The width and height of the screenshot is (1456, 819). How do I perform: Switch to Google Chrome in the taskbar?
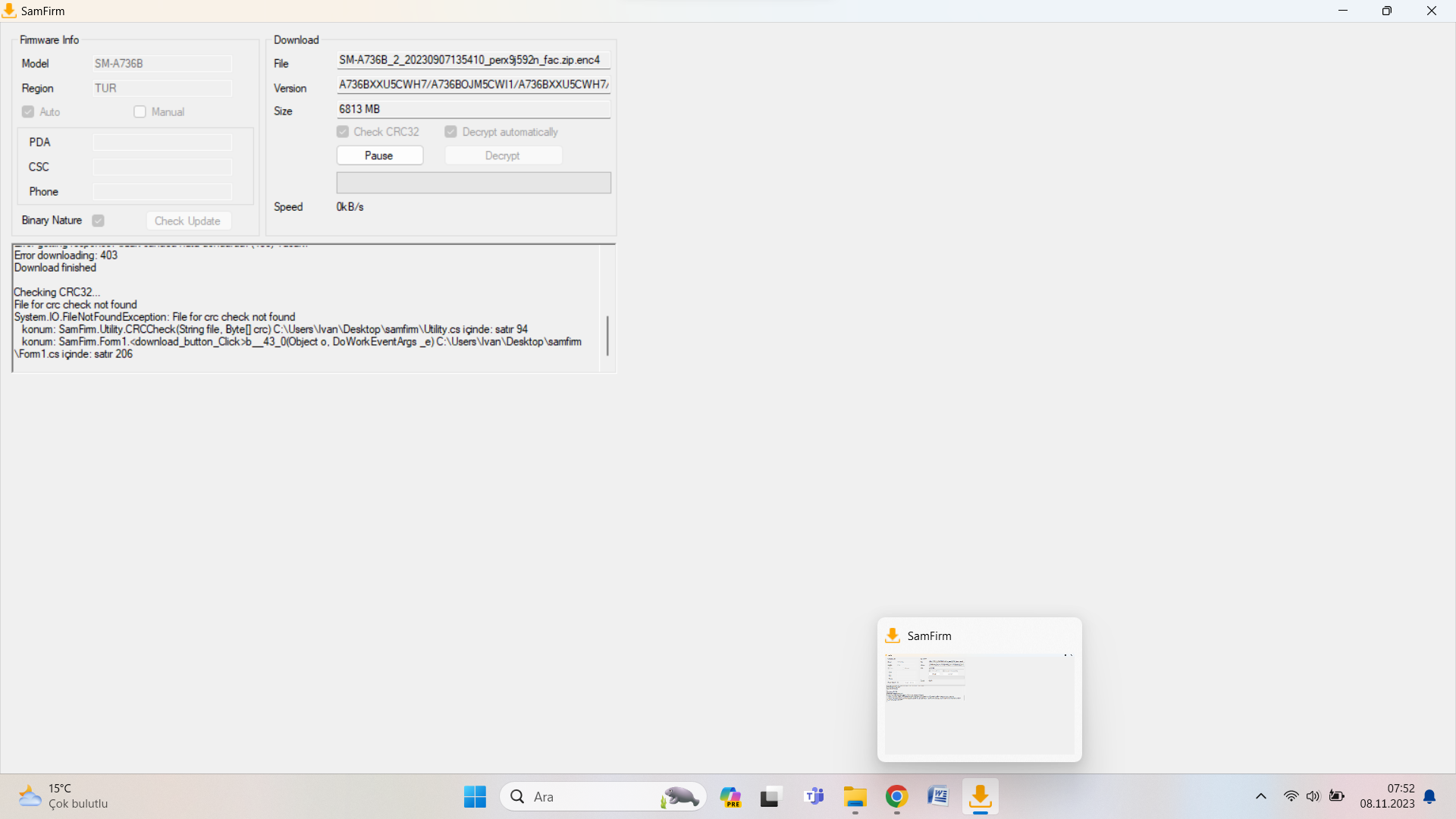point(897,796)
